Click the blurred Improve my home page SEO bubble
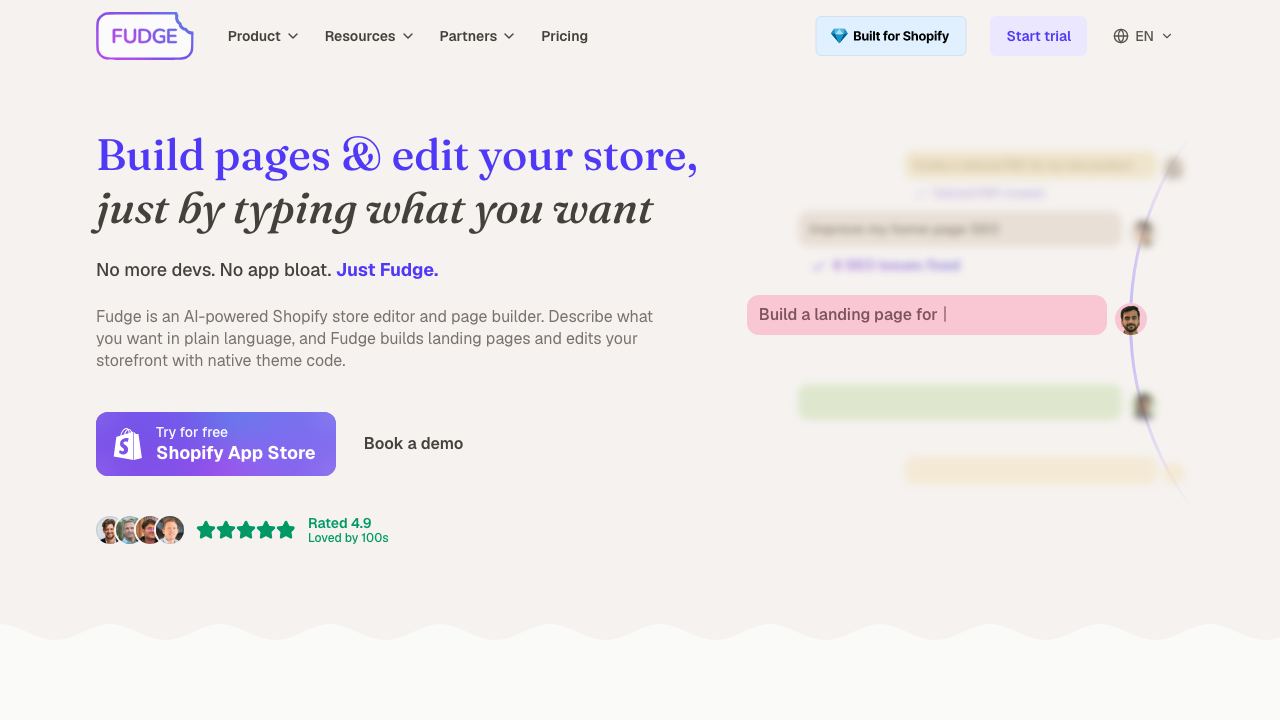The height and width of the screenshot is (720, 1280). pyautogui.click(x=960, y=229)
